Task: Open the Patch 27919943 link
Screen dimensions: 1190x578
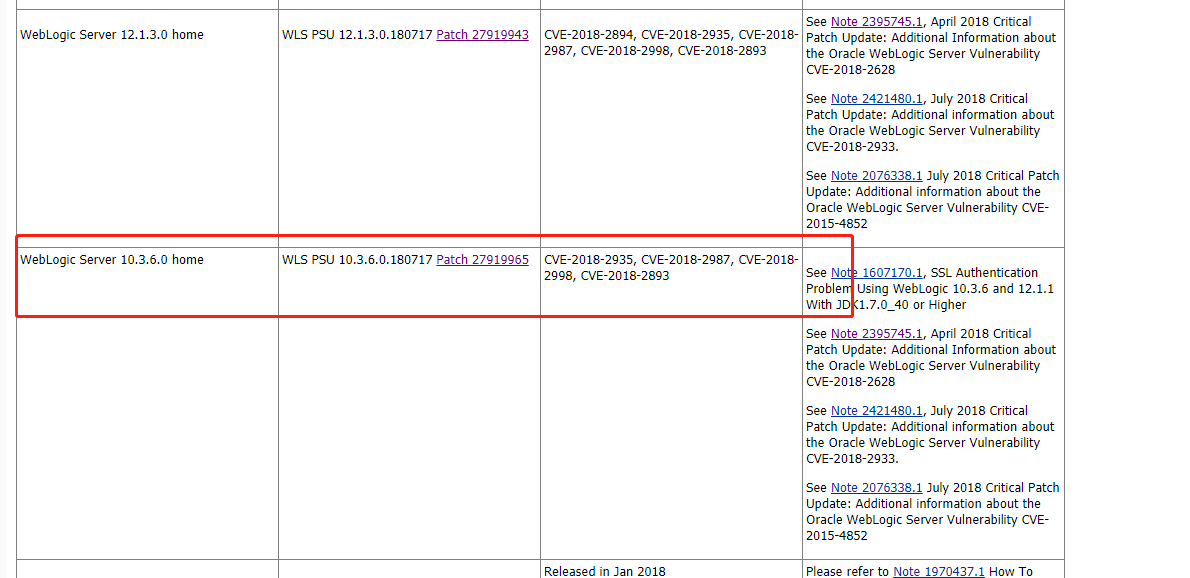Action: pos(483,35)
